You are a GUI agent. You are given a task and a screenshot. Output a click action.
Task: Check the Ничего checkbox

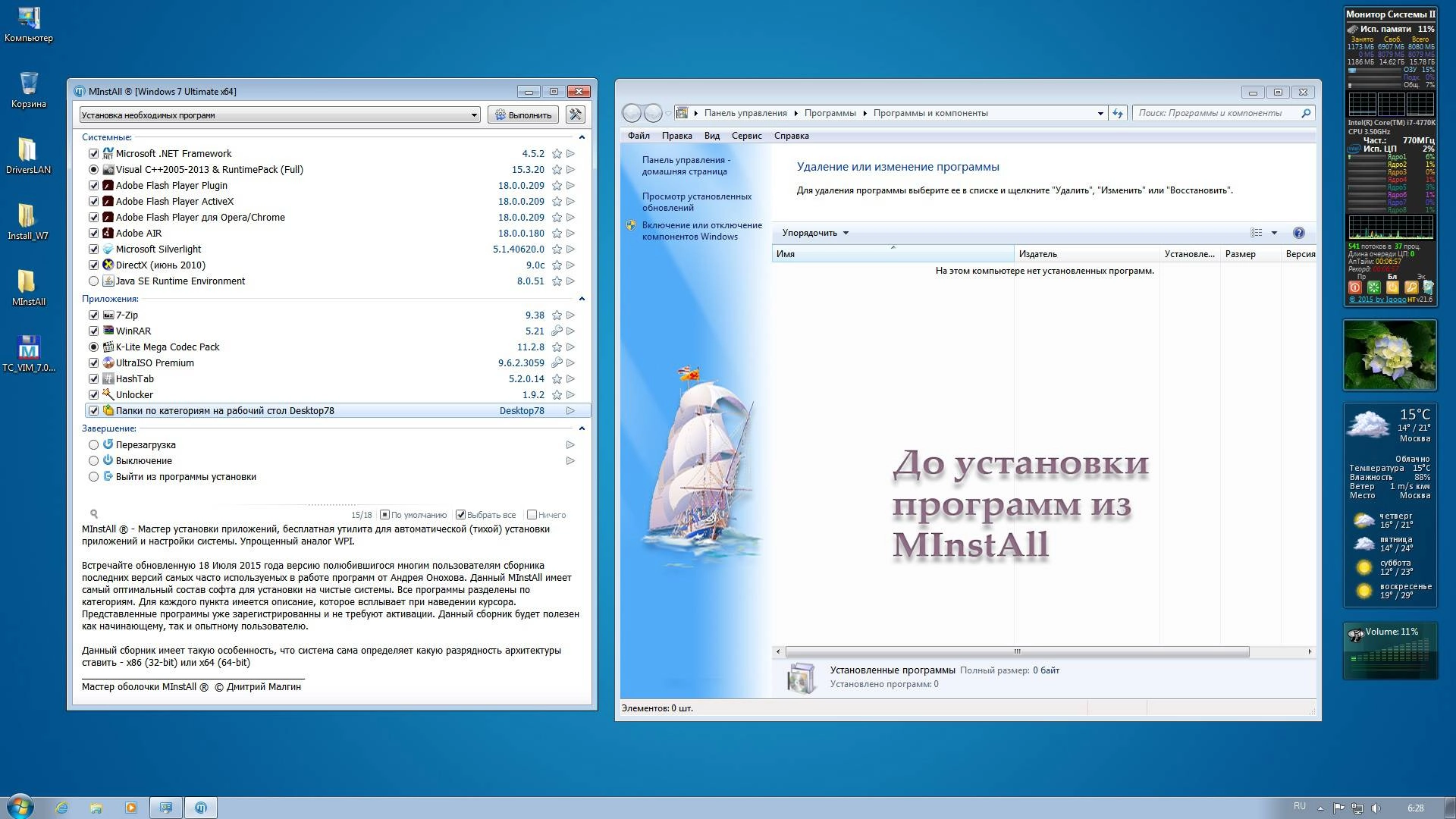[532, 515]
